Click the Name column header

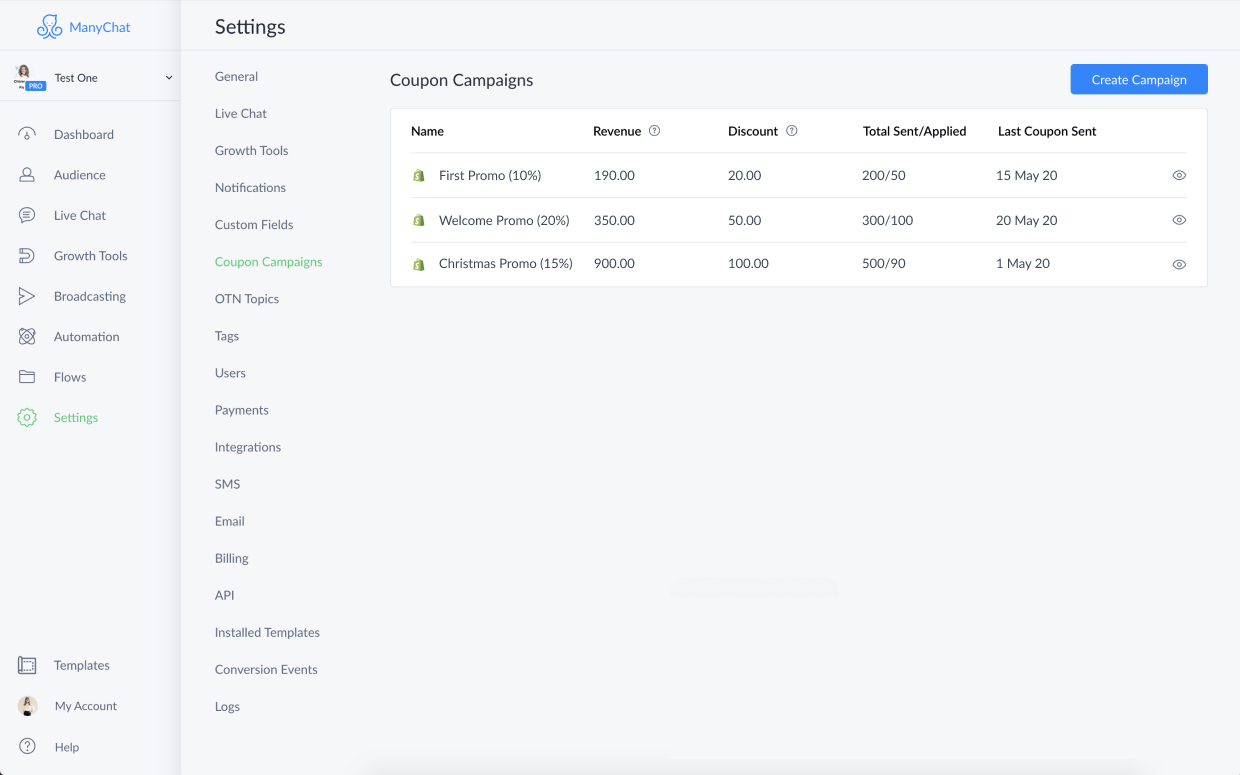427,131
